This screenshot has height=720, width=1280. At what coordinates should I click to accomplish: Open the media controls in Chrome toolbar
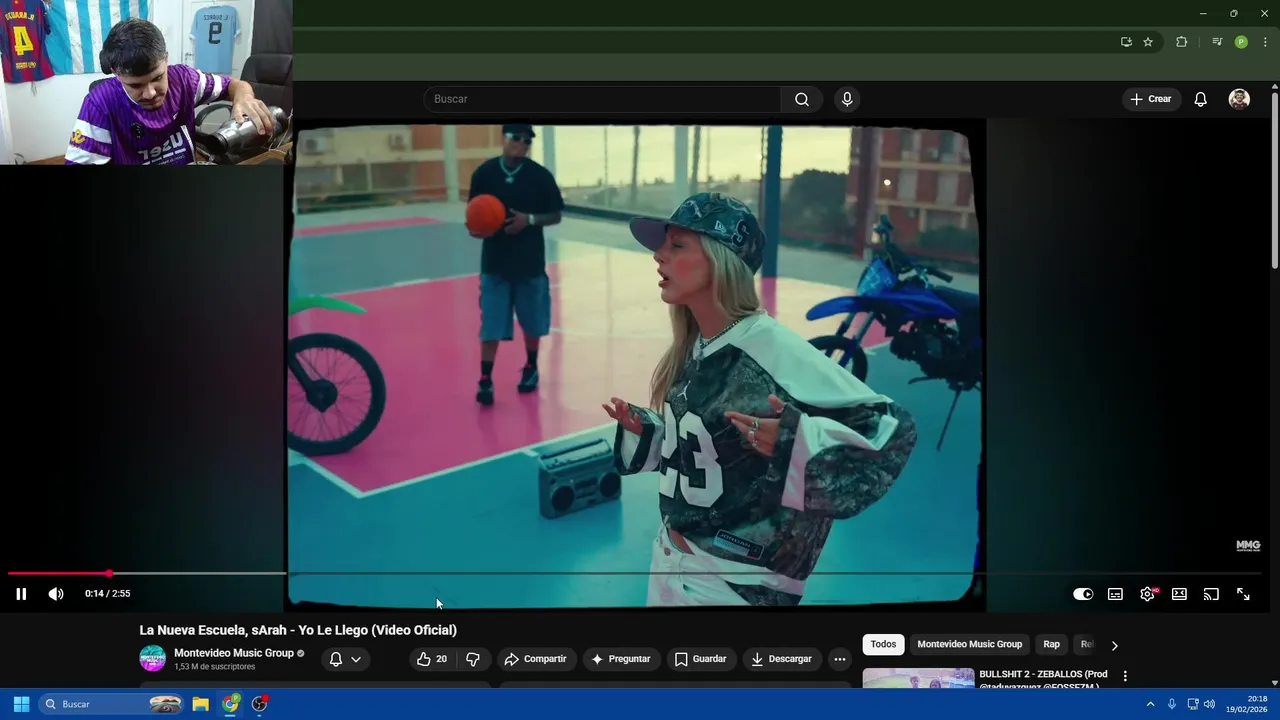[1217, 42]
